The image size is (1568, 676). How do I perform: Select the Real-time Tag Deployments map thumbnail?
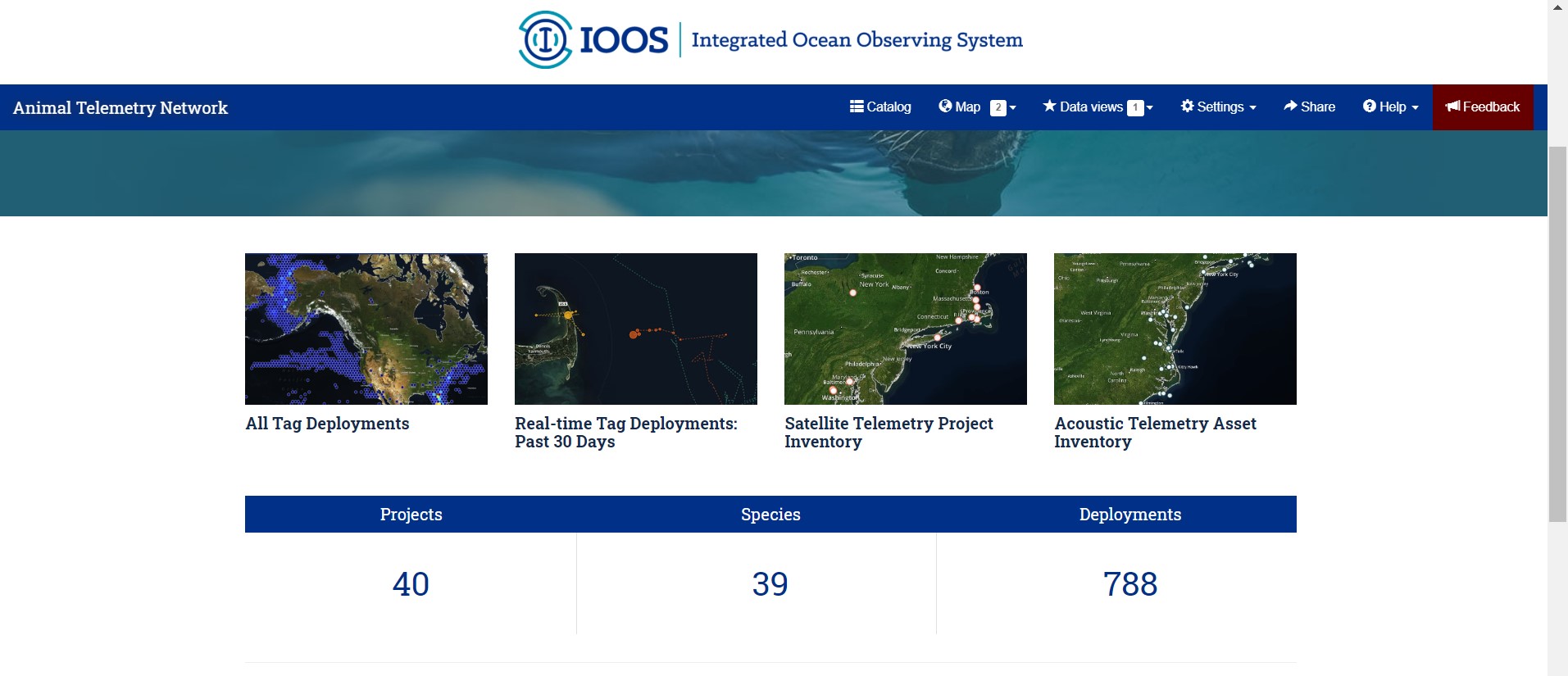(635, 329)
